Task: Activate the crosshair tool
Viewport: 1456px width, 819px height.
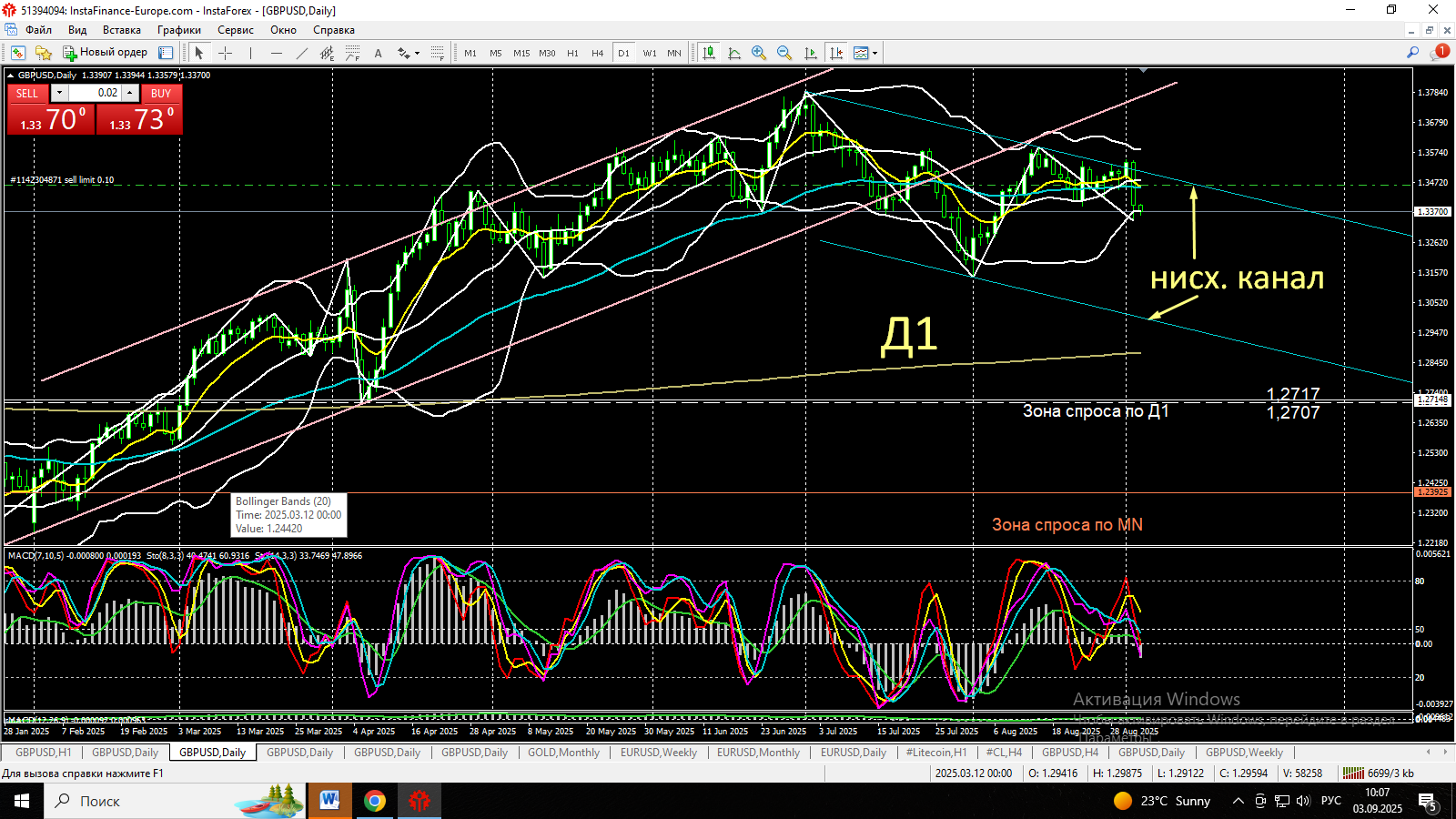Action: click(x=225, y=53)
